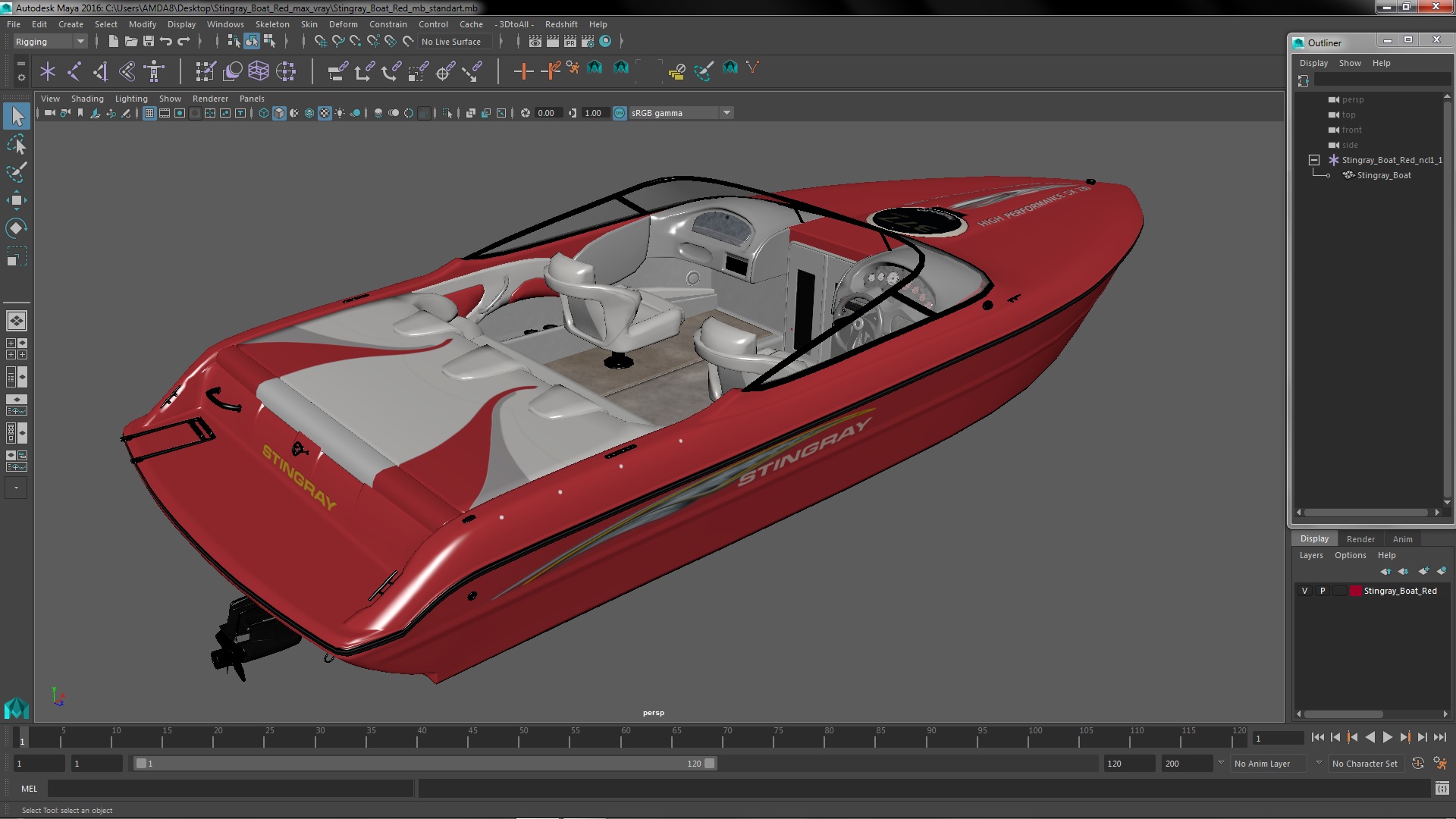Open the Rigging menu set dropdown
This screenshot has width=1456, height=819.
[49, 42]
